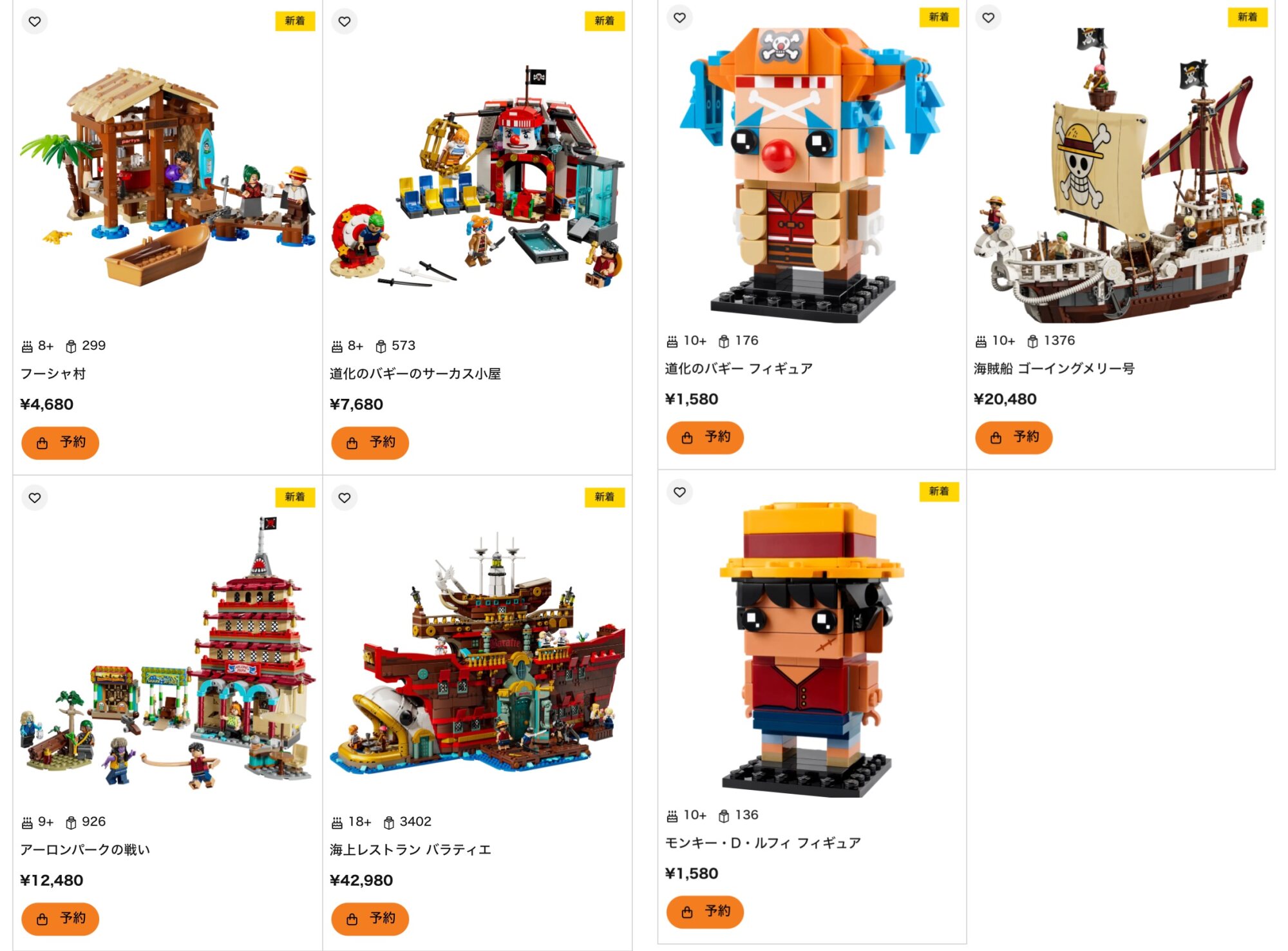Image resolution: width=1288 pixels, height=951 pixels.
Task: Pre-order 道化のバギーのサーカス小屋 with 予約 button
Action: [x=370, y=443]
